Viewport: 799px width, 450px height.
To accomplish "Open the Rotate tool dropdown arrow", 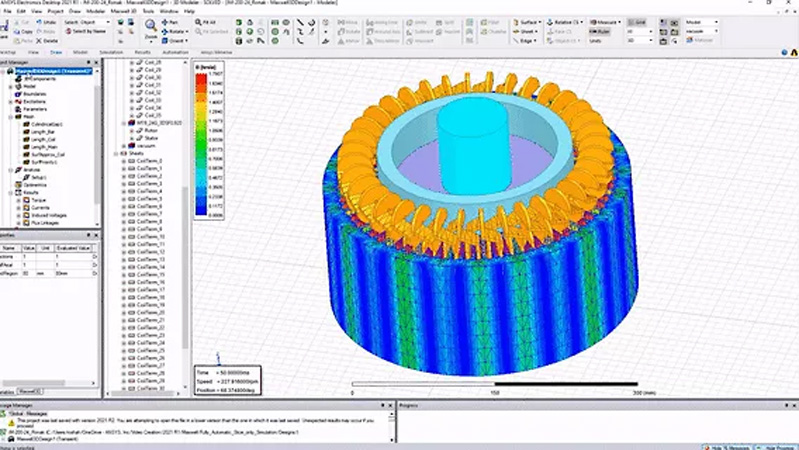I will (190, 31).
